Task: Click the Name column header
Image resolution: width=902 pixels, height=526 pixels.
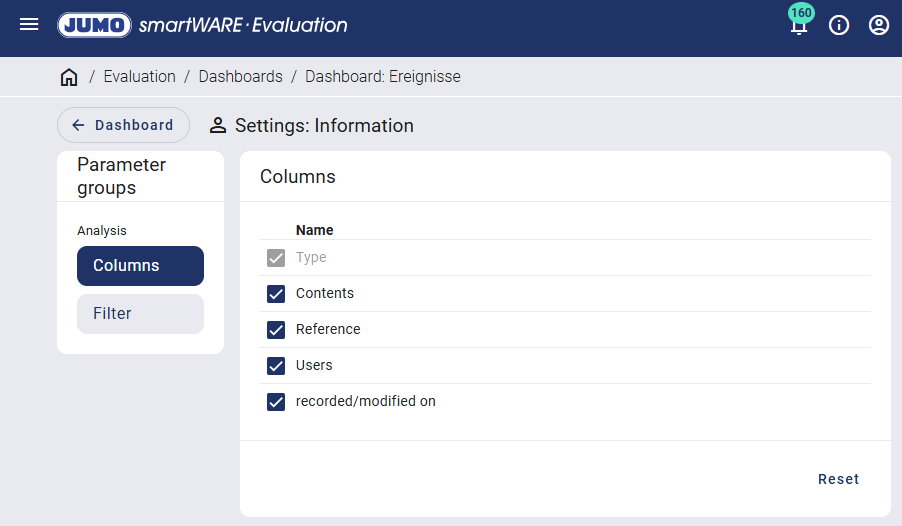Action: pyautogui.click(x=314, y=230)
